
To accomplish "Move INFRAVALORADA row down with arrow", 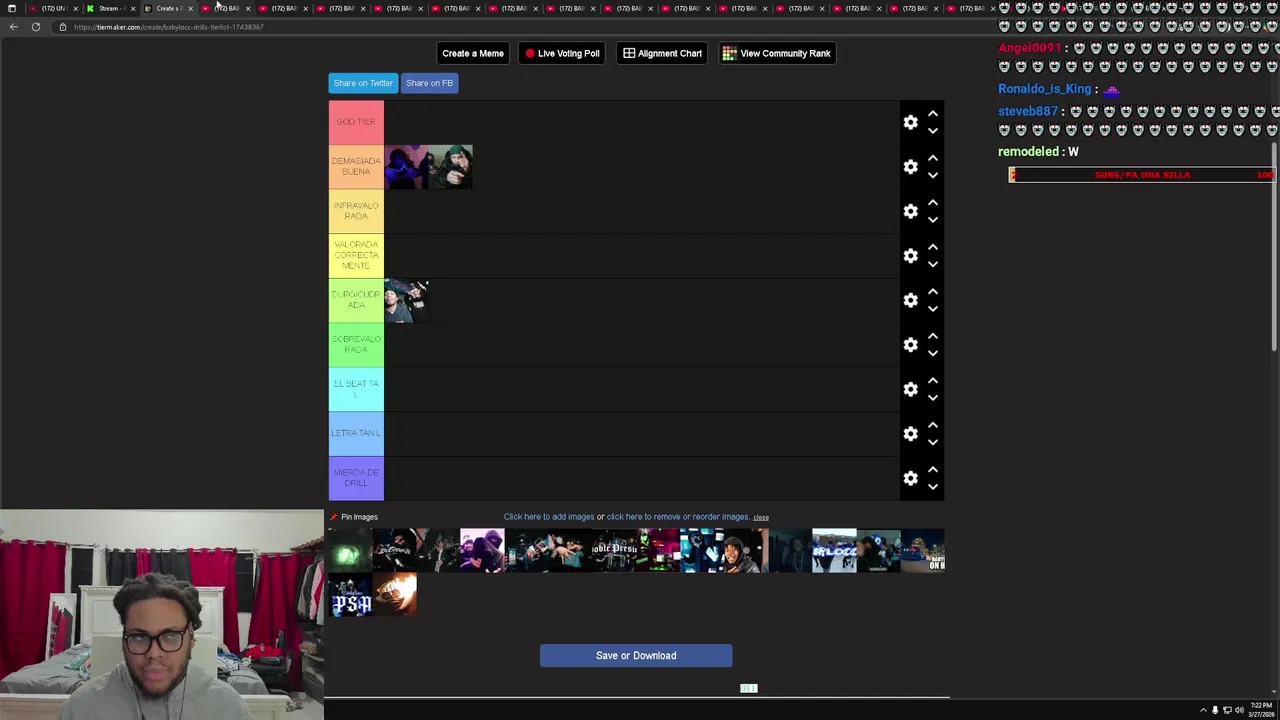I will (933, 220).
